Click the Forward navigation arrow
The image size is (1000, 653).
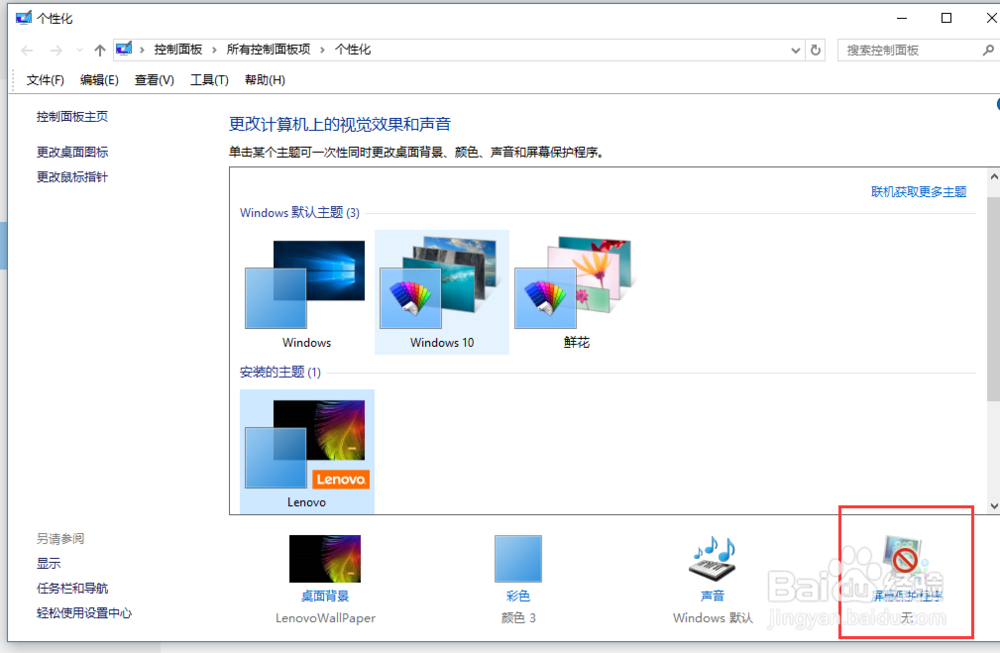[56, 50]
